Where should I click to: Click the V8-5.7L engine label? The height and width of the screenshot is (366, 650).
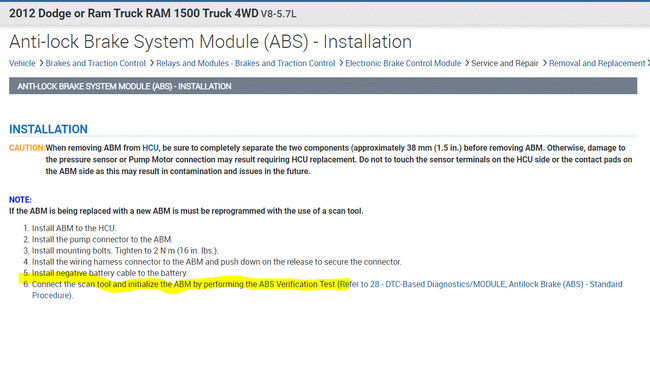pyautogui.click(x=278, y=14)
